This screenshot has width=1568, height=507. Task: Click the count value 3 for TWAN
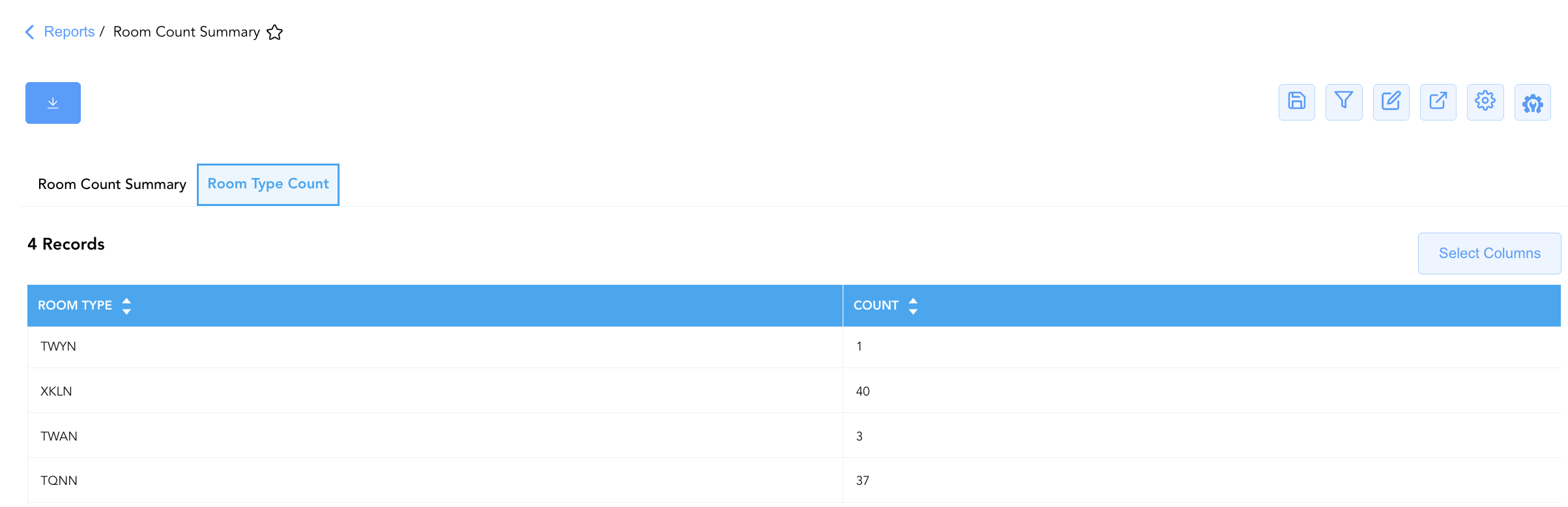pos(860,436)
